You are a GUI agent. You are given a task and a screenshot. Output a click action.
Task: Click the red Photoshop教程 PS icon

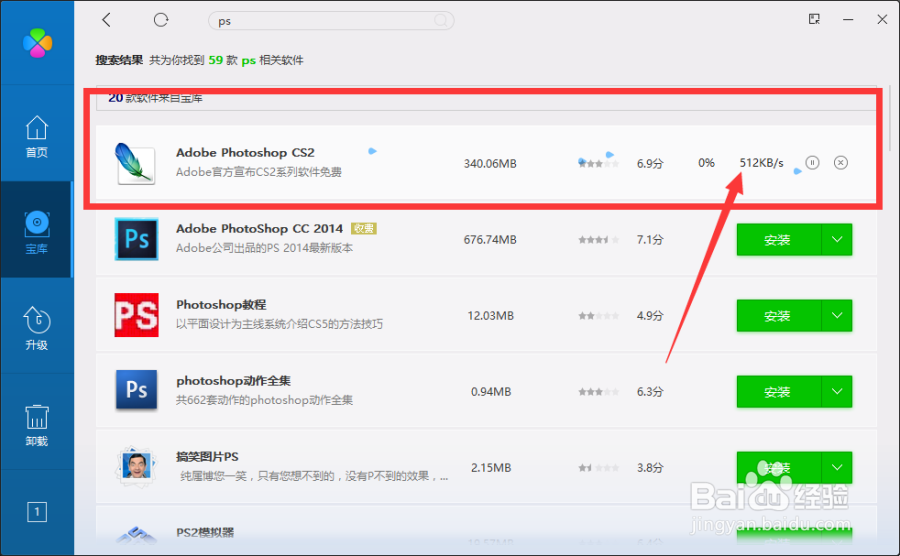137,315
